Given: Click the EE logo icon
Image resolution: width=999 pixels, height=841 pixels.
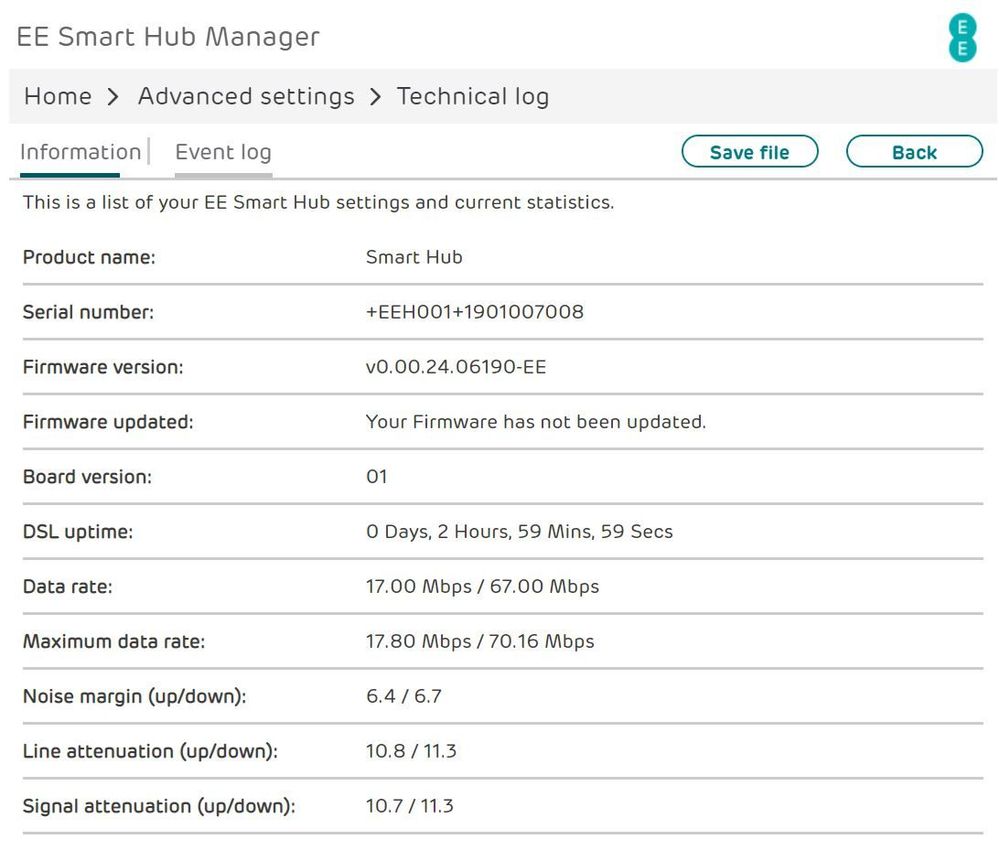Looking at the screenshot, I should click(962, 38).
